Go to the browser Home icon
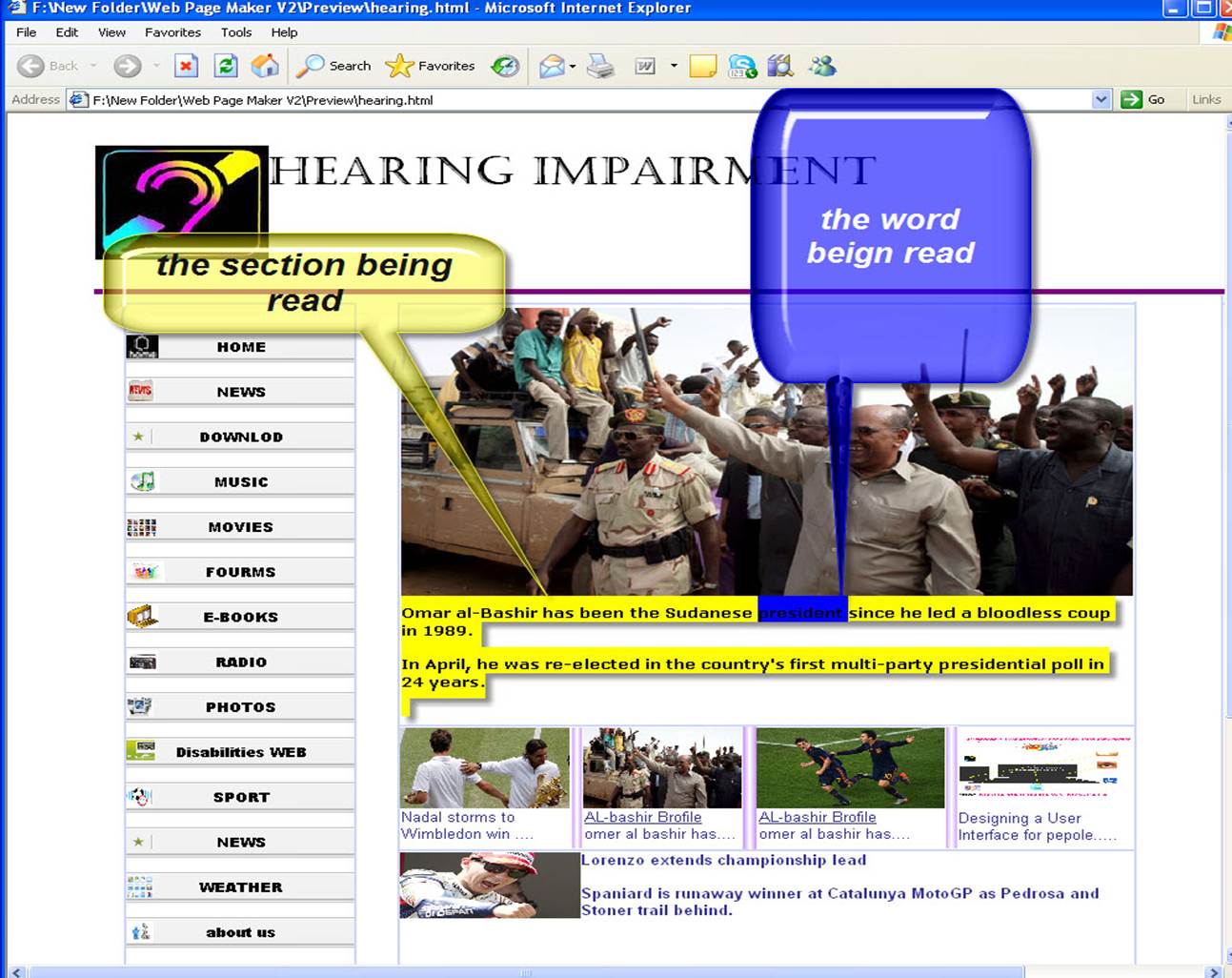The image size is (1232, 978). 265,66
